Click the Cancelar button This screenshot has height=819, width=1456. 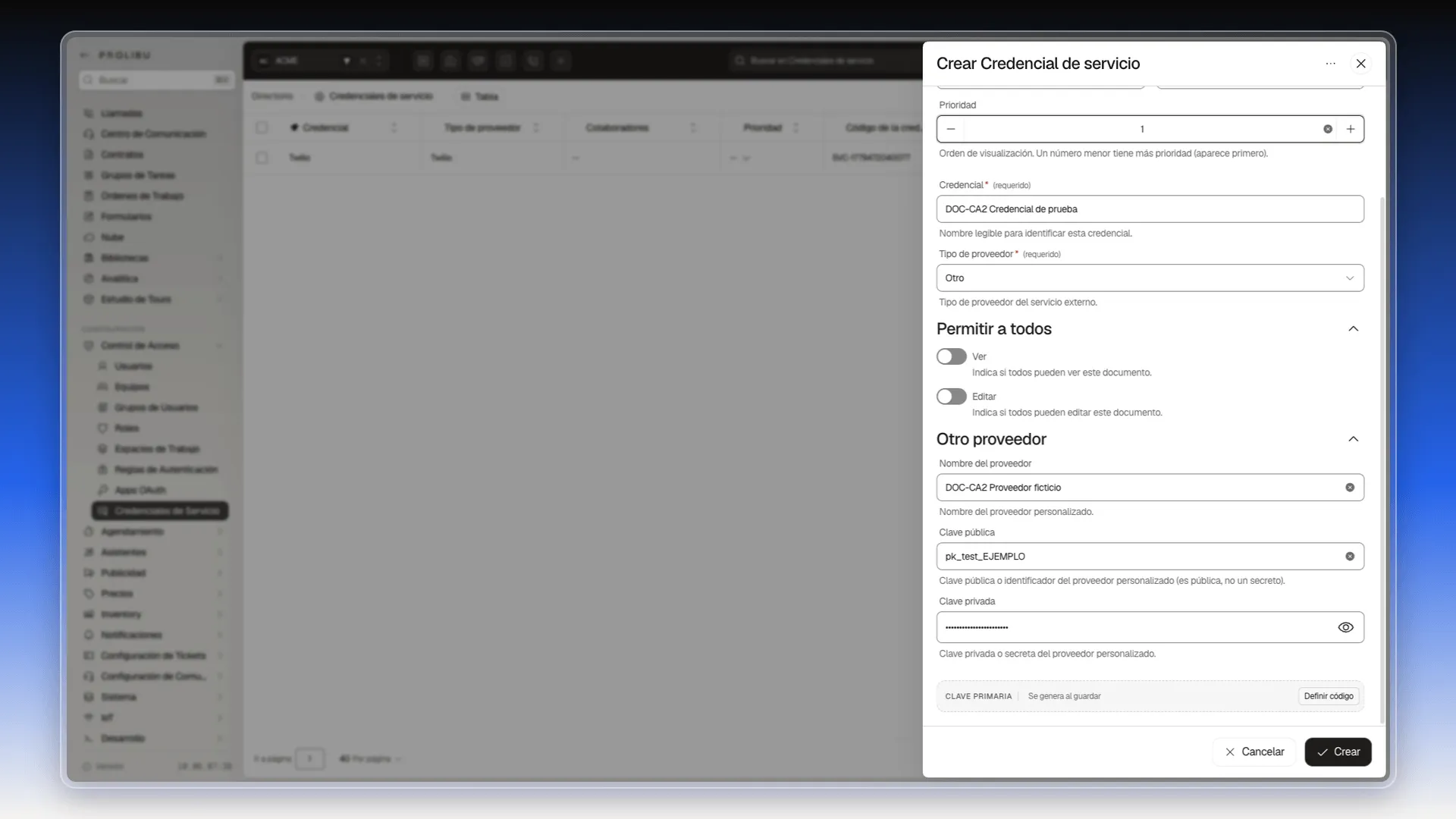(1254, 752)
